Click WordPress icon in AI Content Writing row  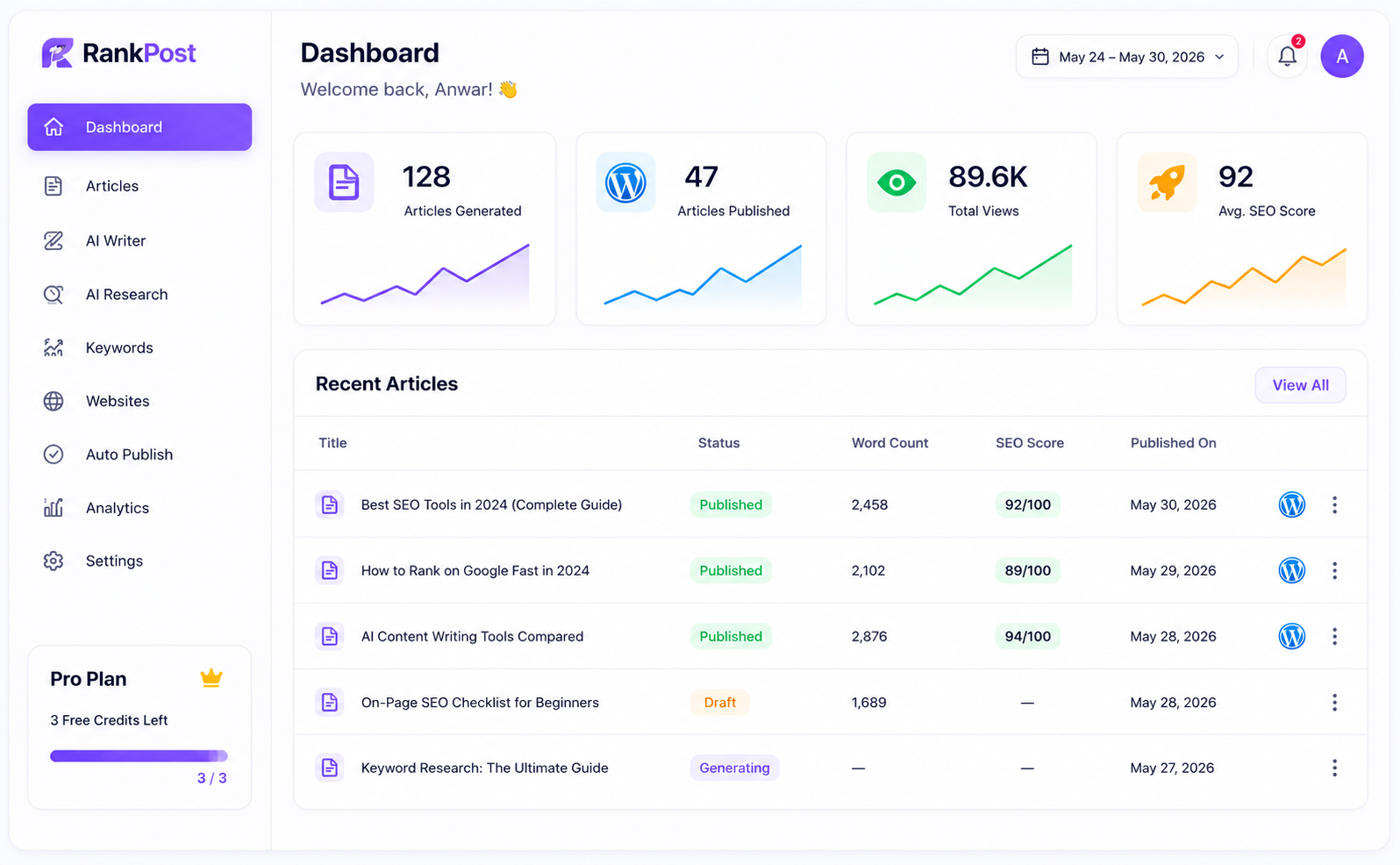pos(1291,636)
